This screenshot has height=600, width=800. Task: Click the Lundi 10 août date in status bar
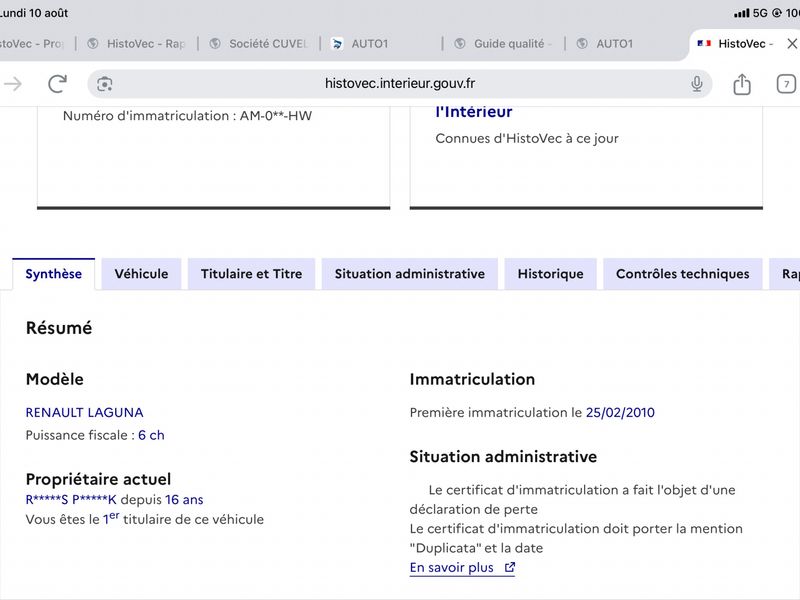[34, 13]
